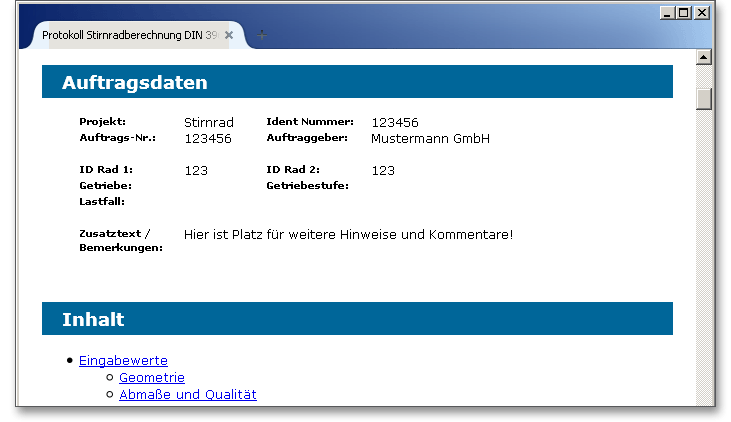
Task: Click the Projekt value Stirnrad
Action: (209, 123)
